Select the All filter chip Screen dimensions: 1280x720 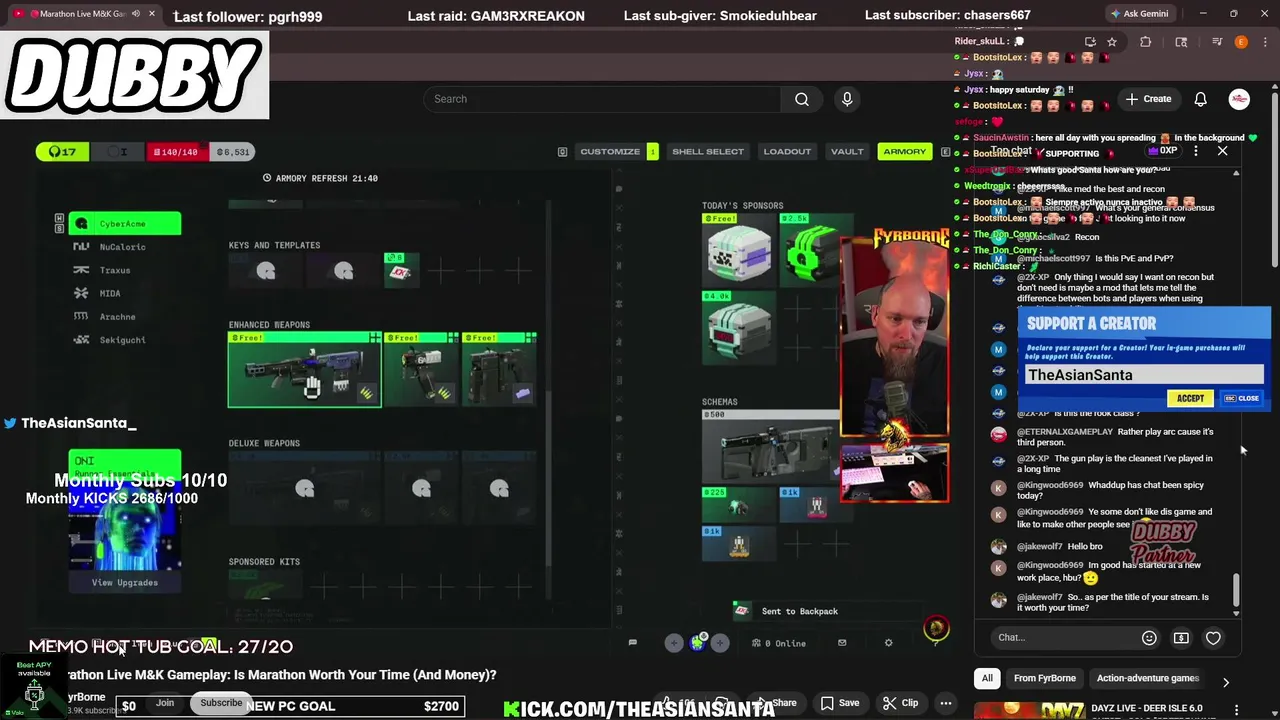[x=987, y=678]
